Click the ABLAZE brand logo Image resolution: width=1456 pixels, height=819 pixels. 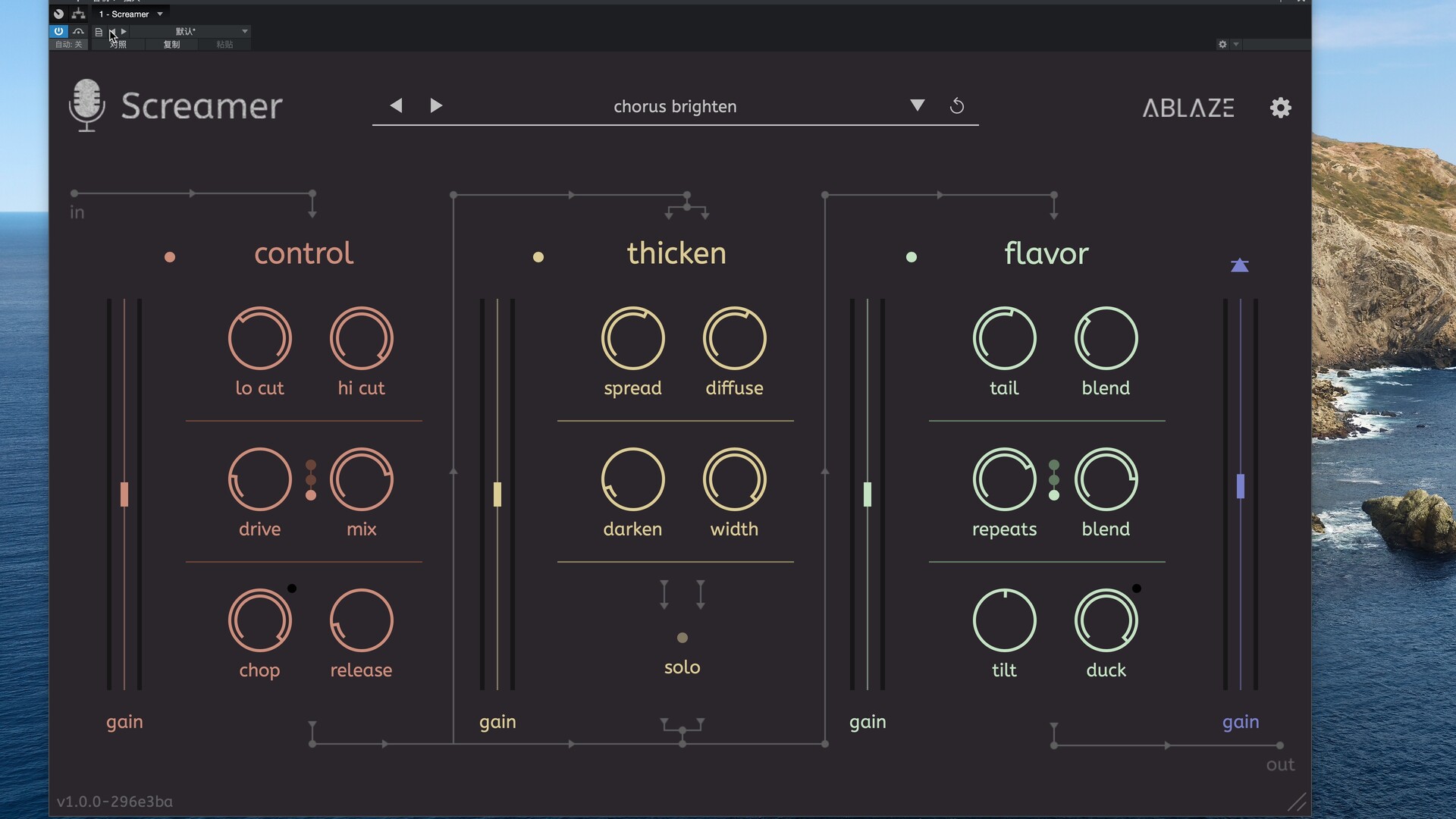pyautogui.click(x=1188, y=108)
